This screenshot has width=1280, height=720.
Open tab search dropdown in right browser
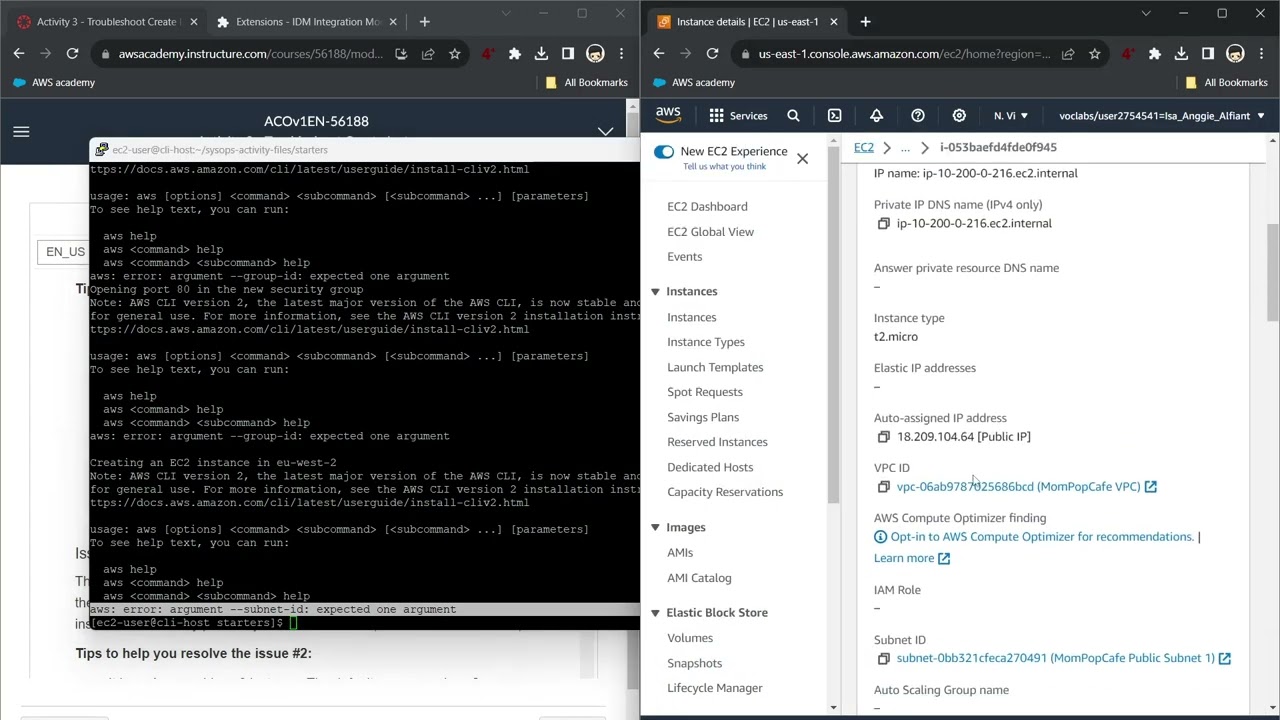[x=1146, y=14]
